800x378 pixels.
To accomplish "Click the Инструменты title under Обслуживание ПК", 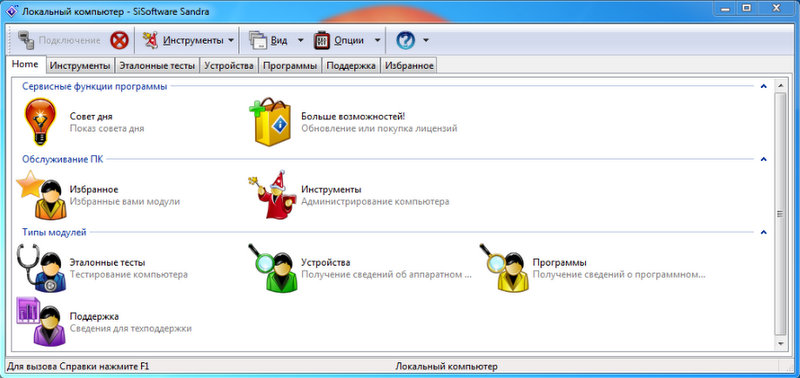I will 332,190.
